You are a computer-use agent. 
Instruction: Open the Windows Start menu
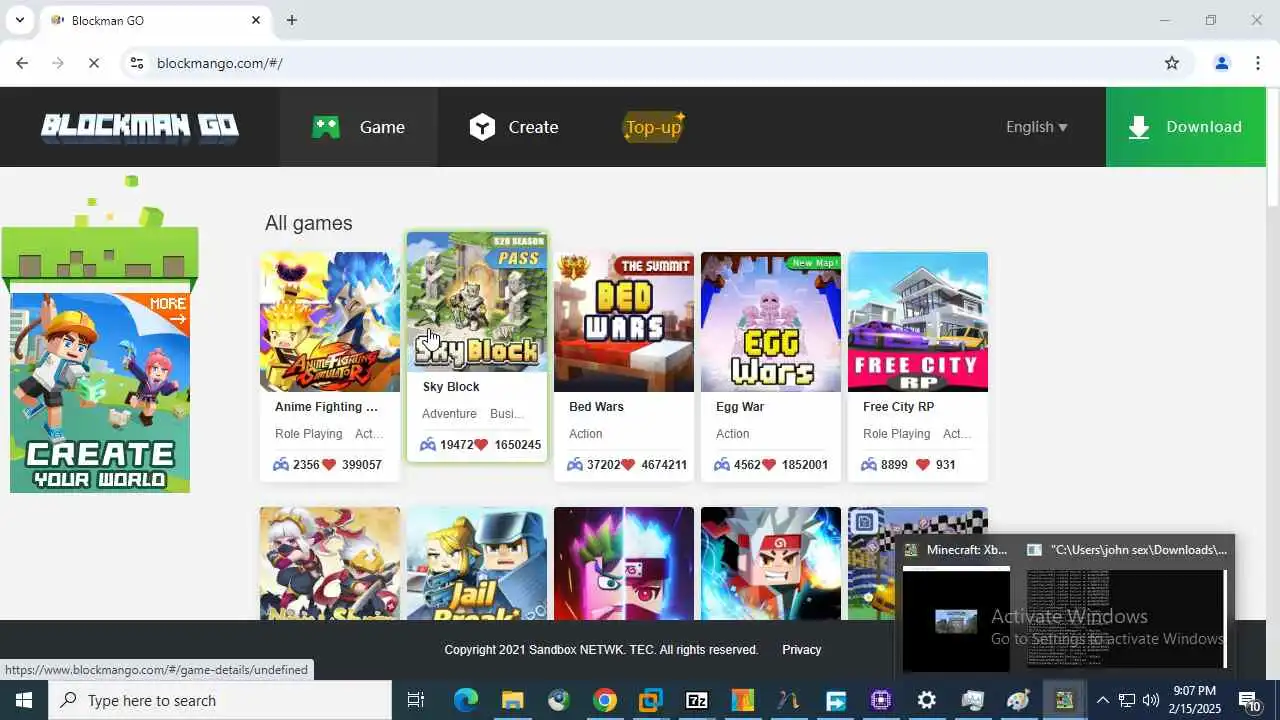[x=24, y=700]
